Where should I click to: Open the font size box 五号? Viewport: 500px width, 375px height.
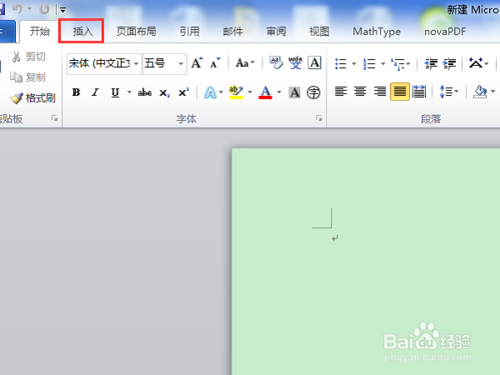[164, 63]
